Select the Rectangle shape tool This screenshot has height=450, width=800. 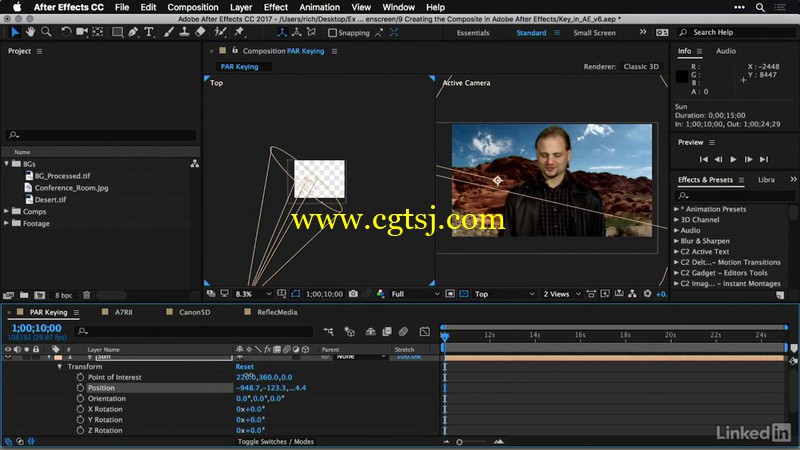(117, 32)
